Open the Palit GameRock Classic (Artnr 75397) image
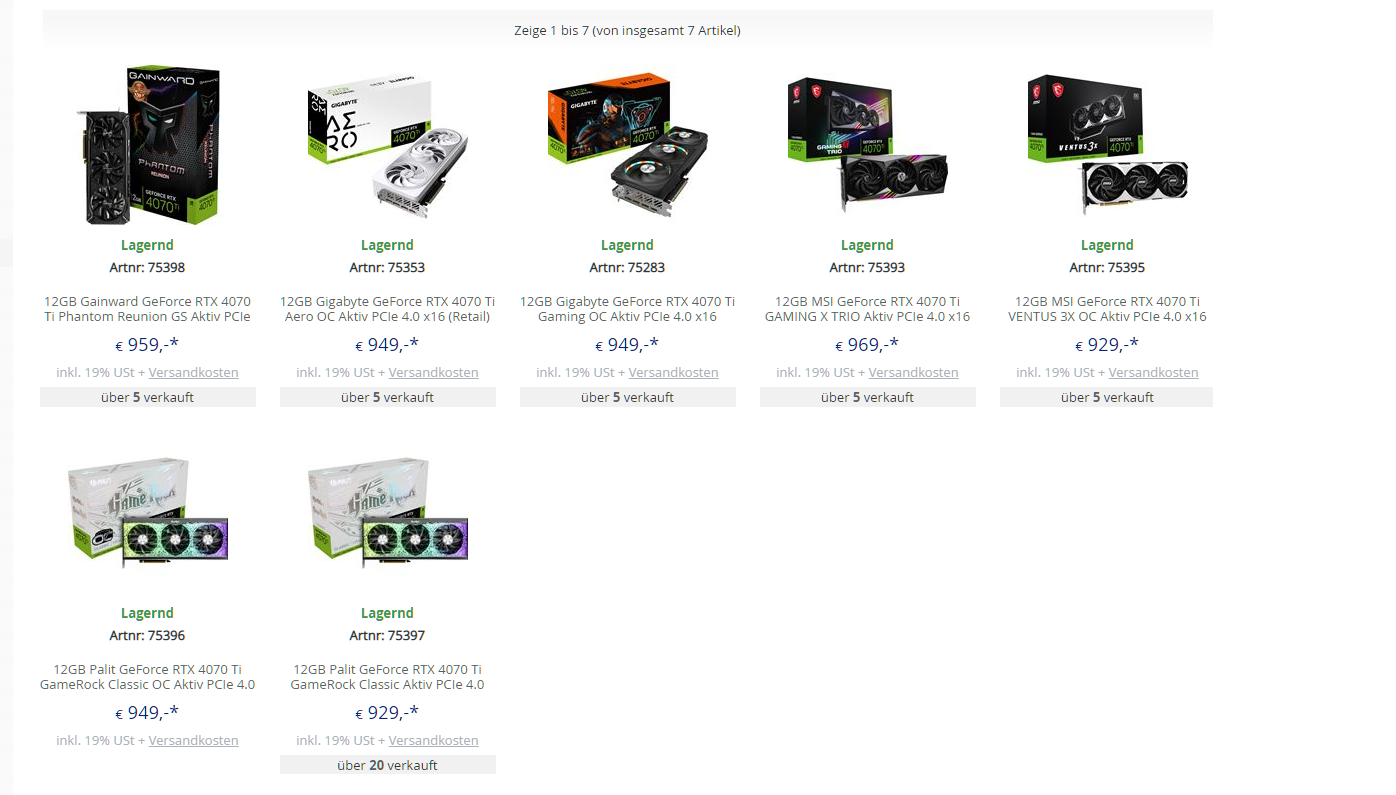The height and width of the screenshot is (795, 1396). (387, 513)
